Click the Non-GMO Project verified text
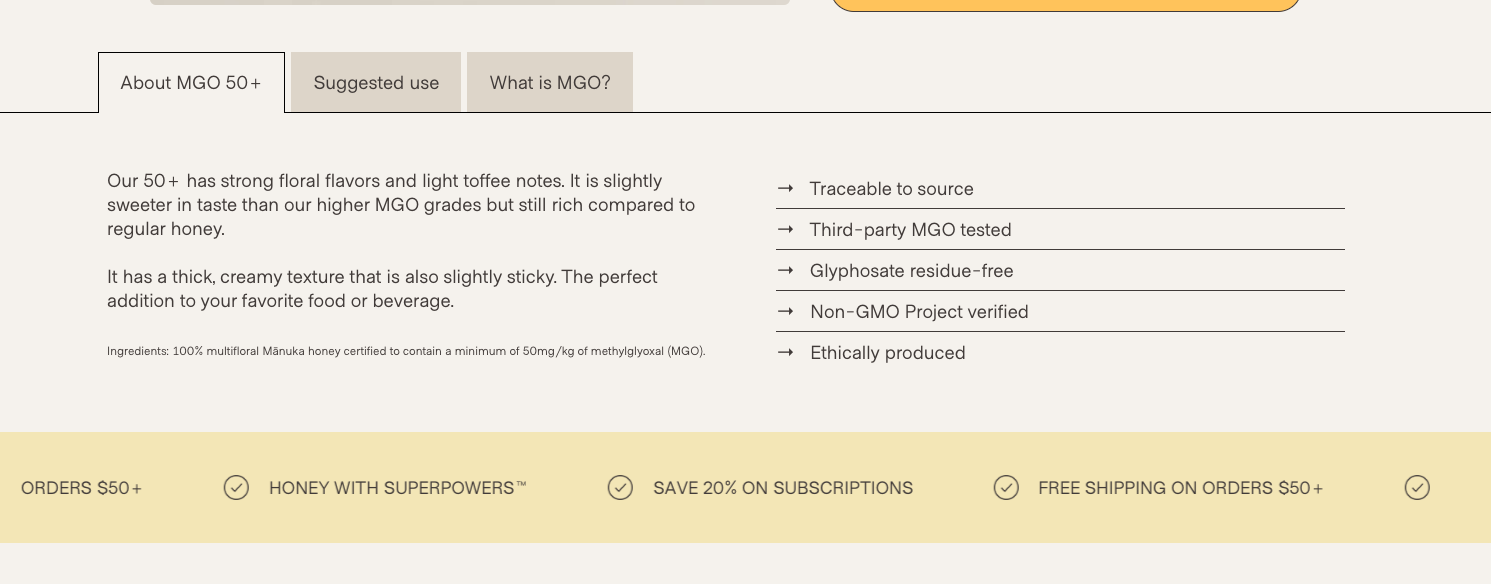This screenshot has width=1491, height=584. pos(919,311)
